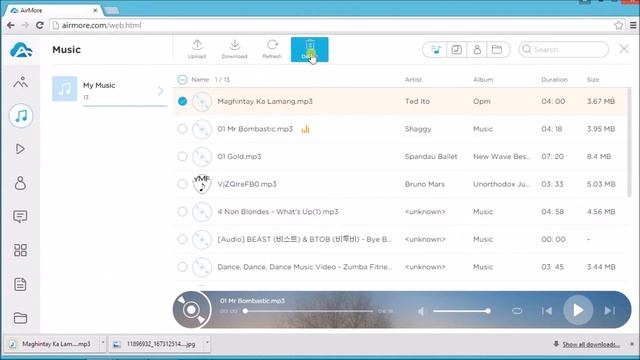The width and height of the screenshot is (640, 360).
Task: Click the disc icon for 01 Gold.mp3
Action: (202, 157)
